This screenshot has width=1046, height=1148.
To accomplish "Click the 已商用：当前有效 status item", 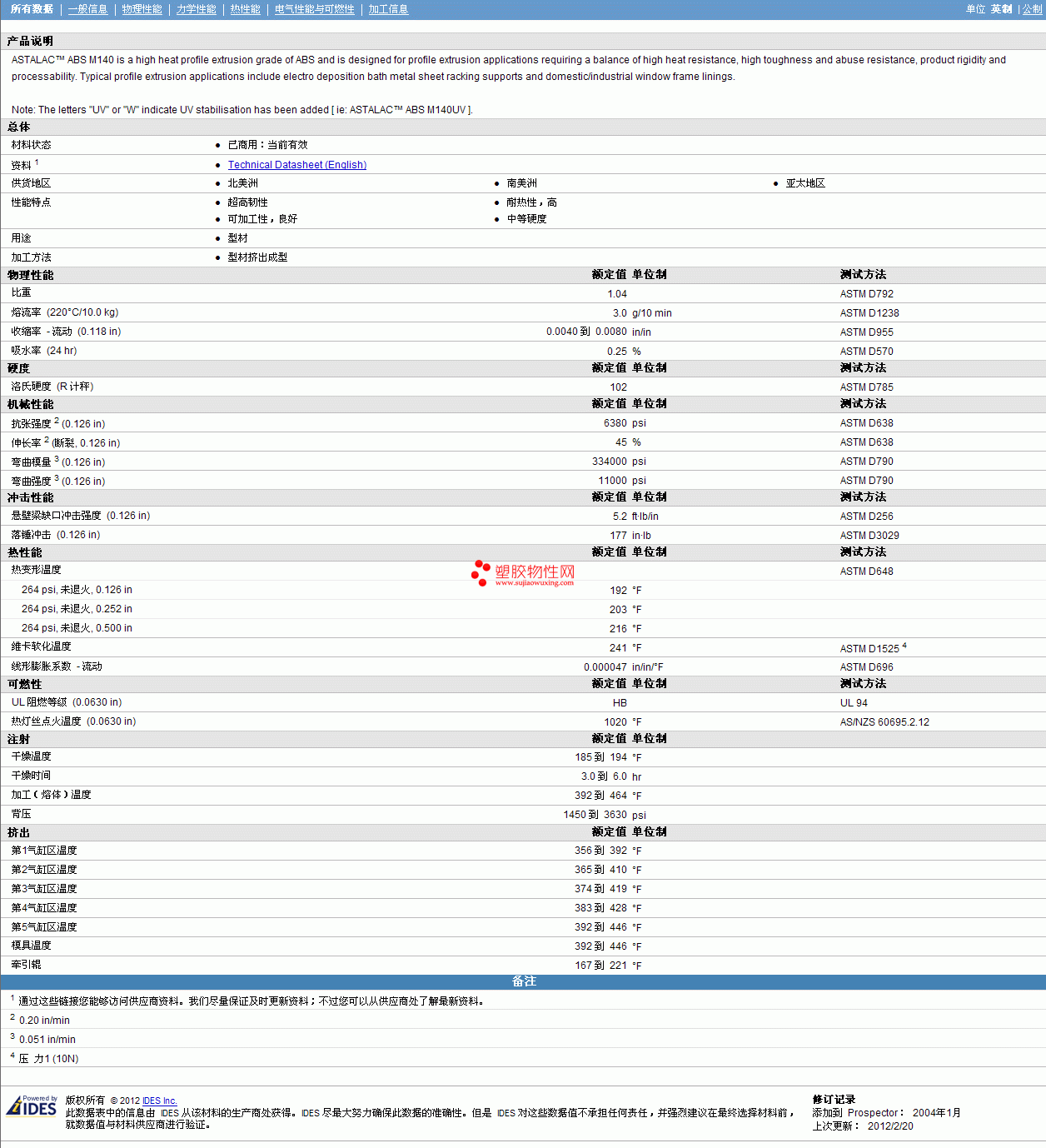I will coord(267,145).
